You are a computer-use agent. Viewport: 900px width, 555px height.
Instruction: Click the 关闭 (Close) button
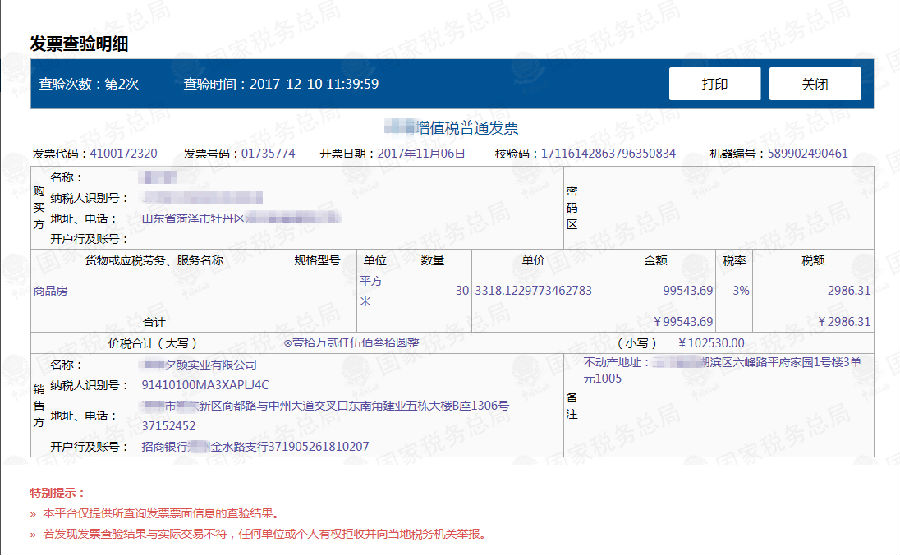(x=814, y=84)
